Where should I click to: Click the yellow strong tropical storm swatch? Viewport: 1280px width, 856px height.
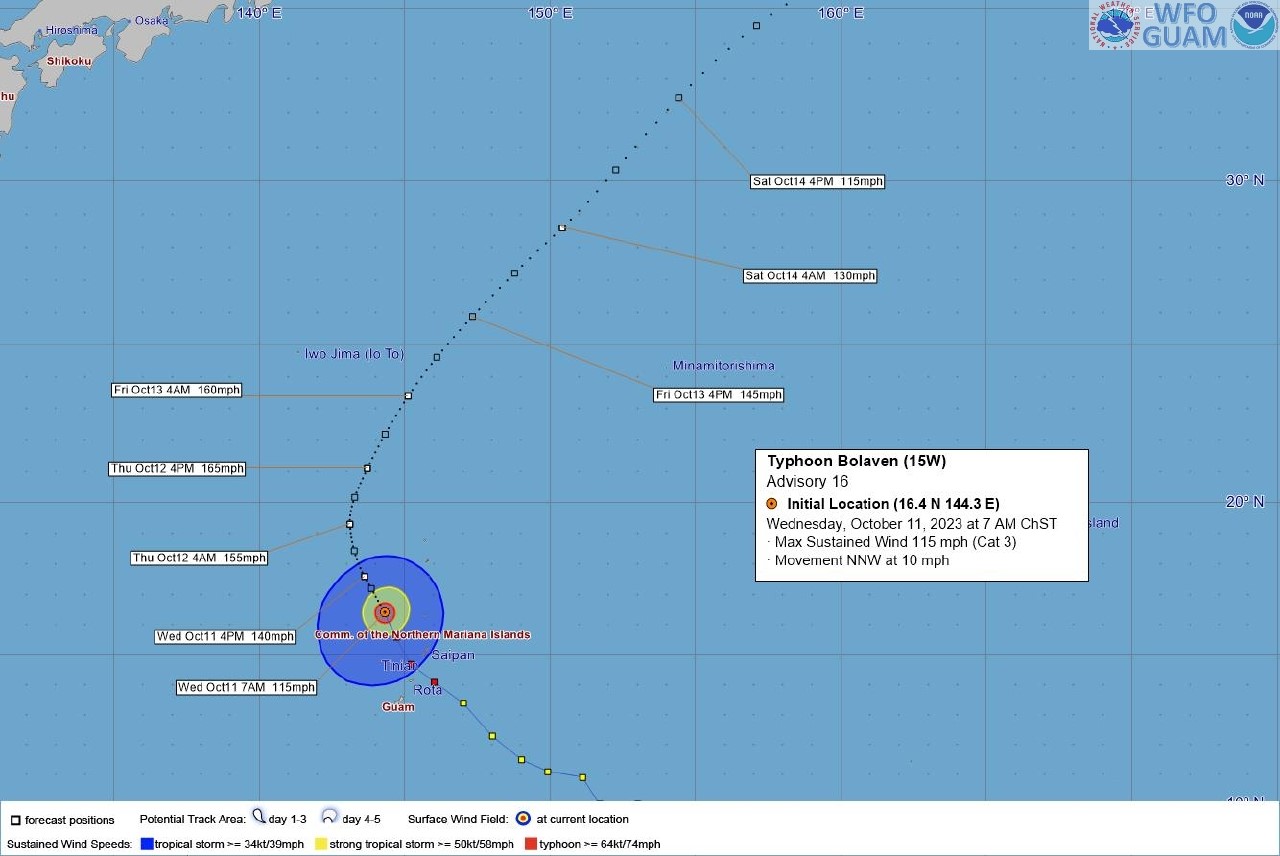point(321,844)
